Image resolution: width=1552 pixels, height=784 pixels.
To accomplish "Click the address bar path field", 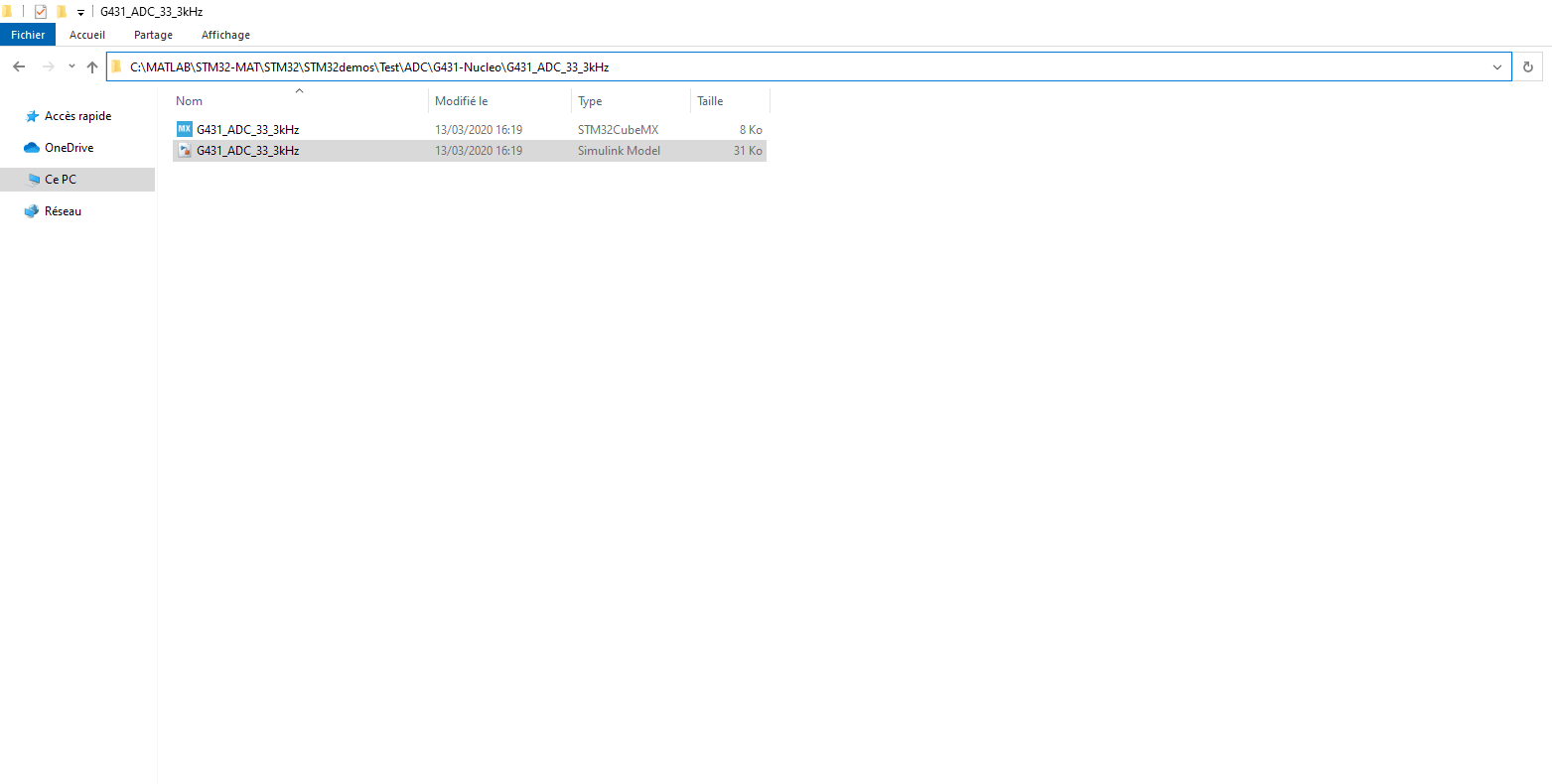I will pos(809,66).
